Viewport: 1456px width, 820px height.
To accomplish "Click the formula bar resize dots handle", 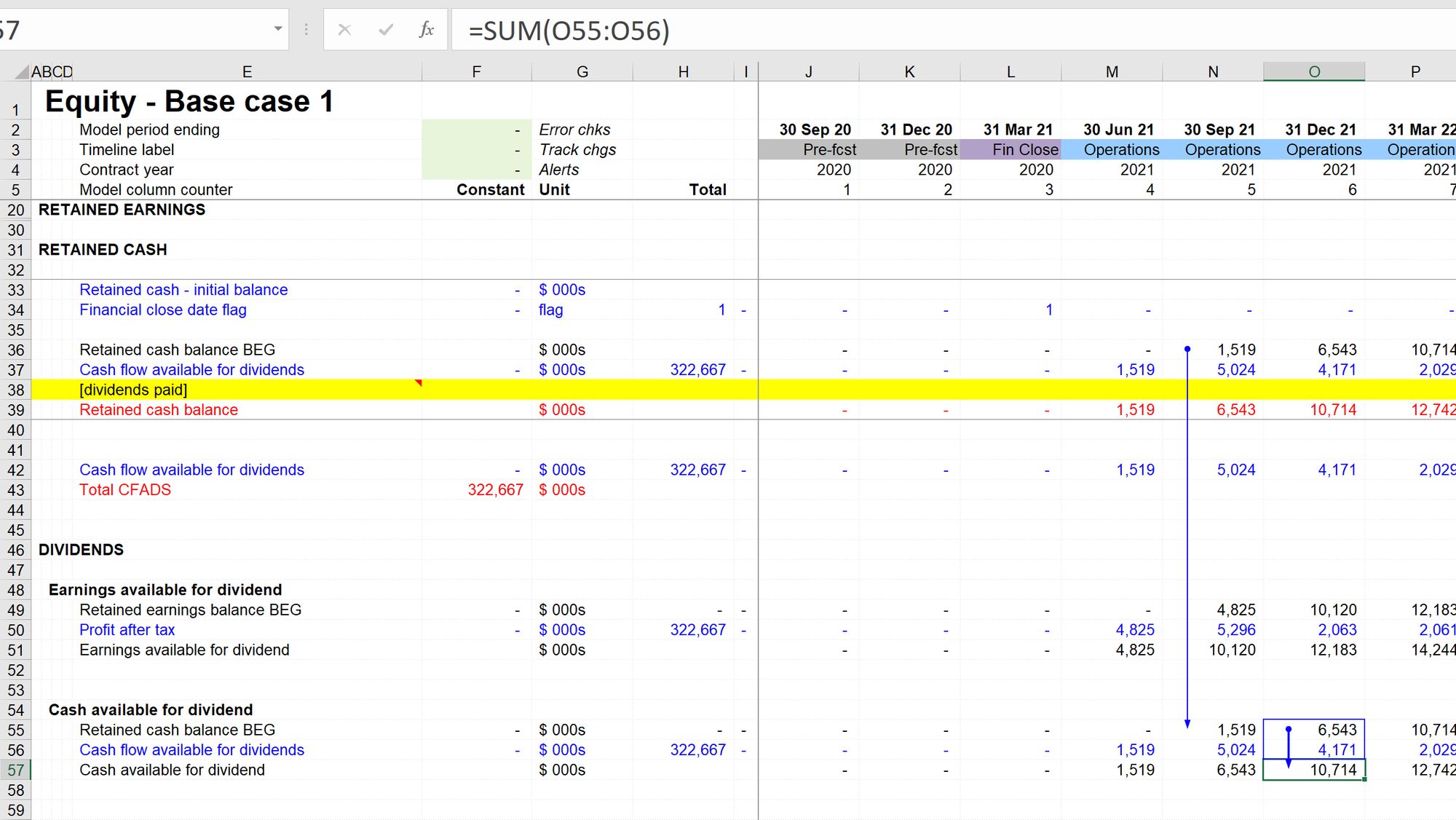I will [x=306, y=30].
